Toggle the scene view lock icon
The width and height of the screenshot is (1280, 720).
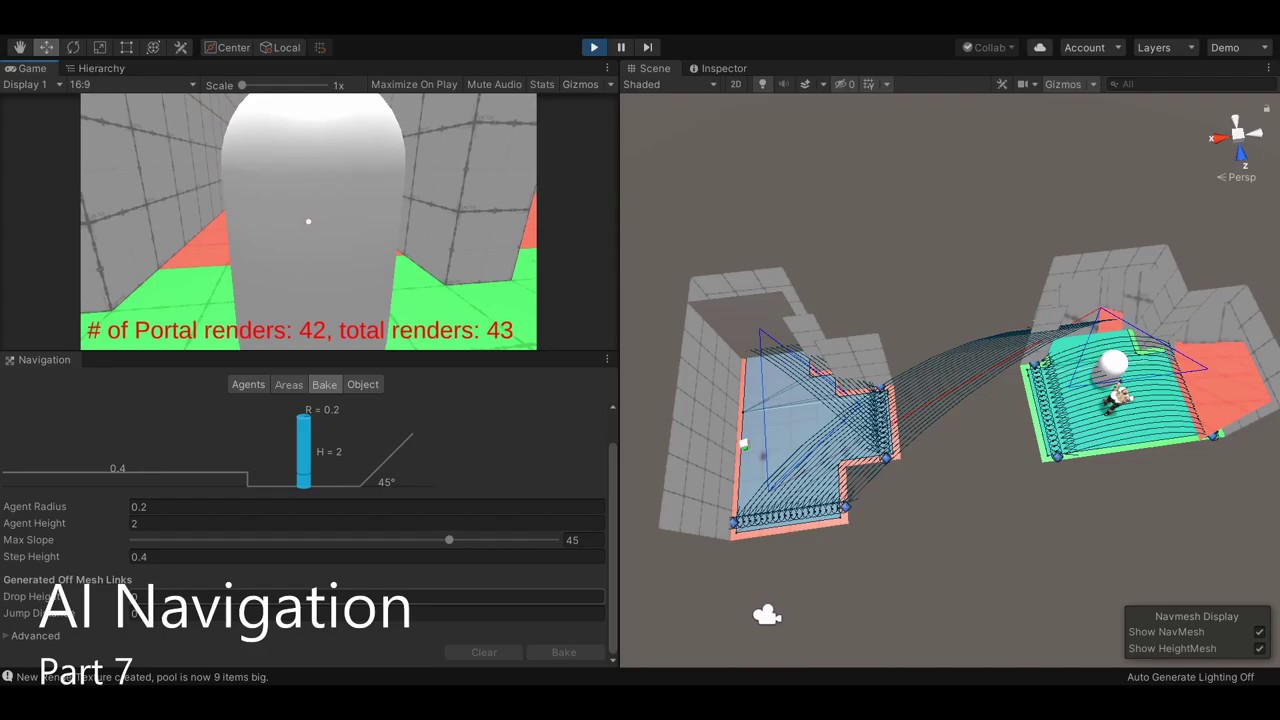[1266, 108]
